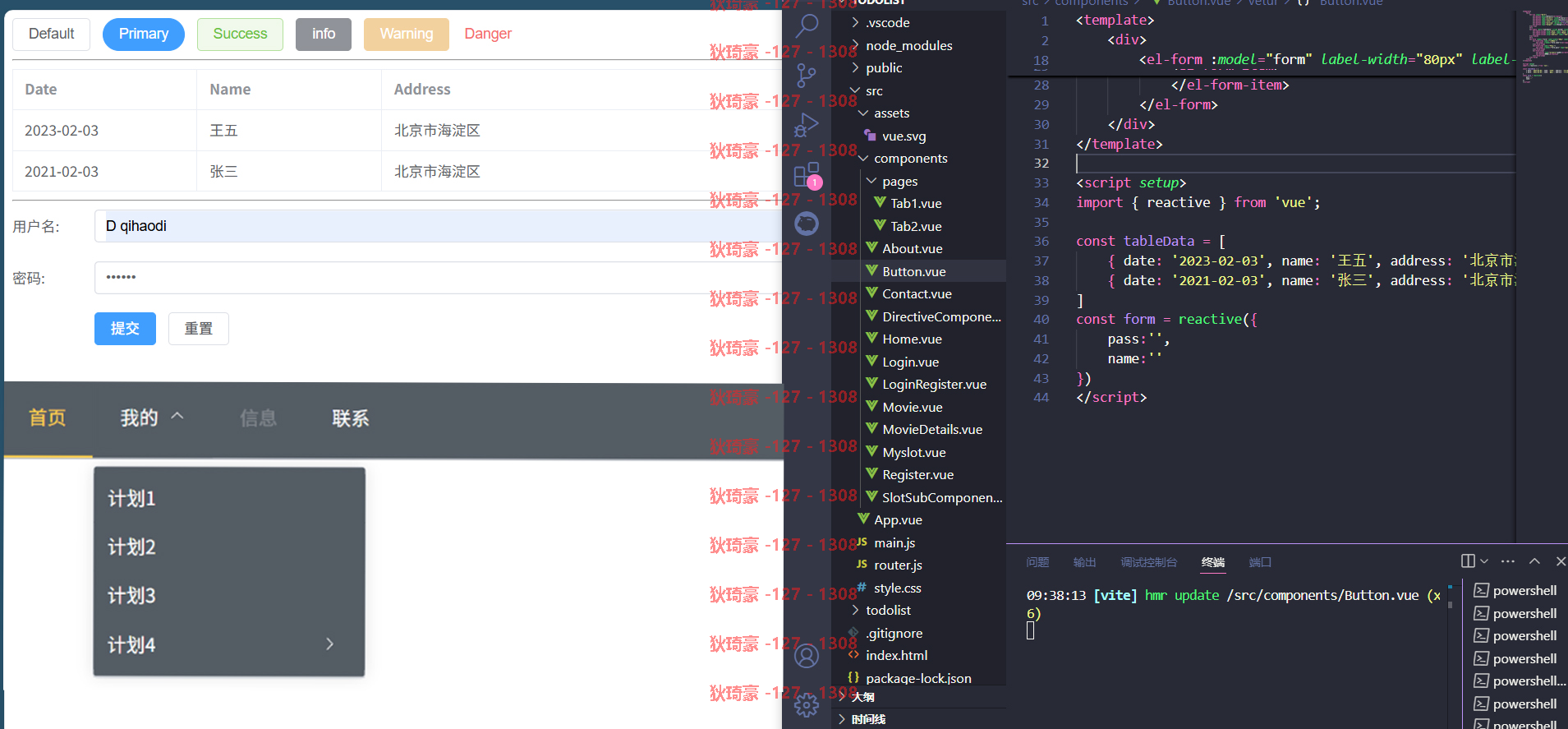Choose 计划1 from the dropdown menu
Viewport: 1568px width, 729px height.
pyautogui.click(x=229, y=498)
